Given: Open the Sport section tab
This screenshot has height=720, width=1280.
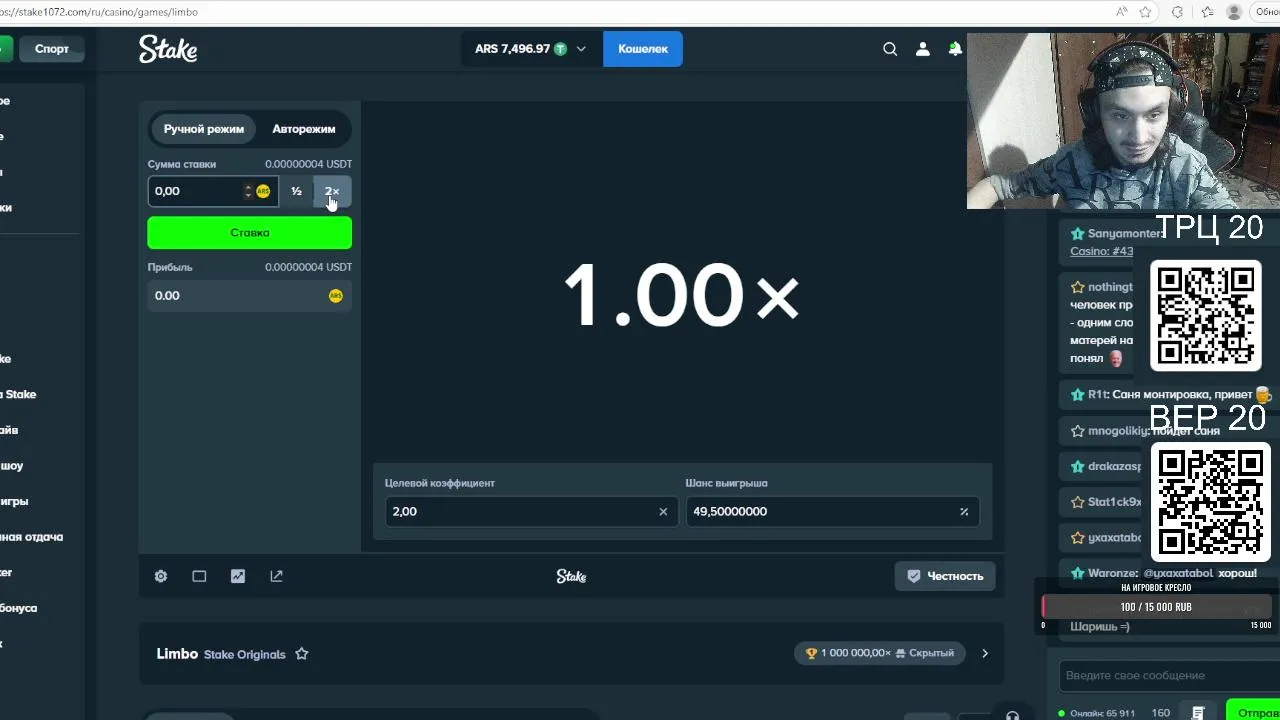Looking at the screenshot, I should click(52, 49).
